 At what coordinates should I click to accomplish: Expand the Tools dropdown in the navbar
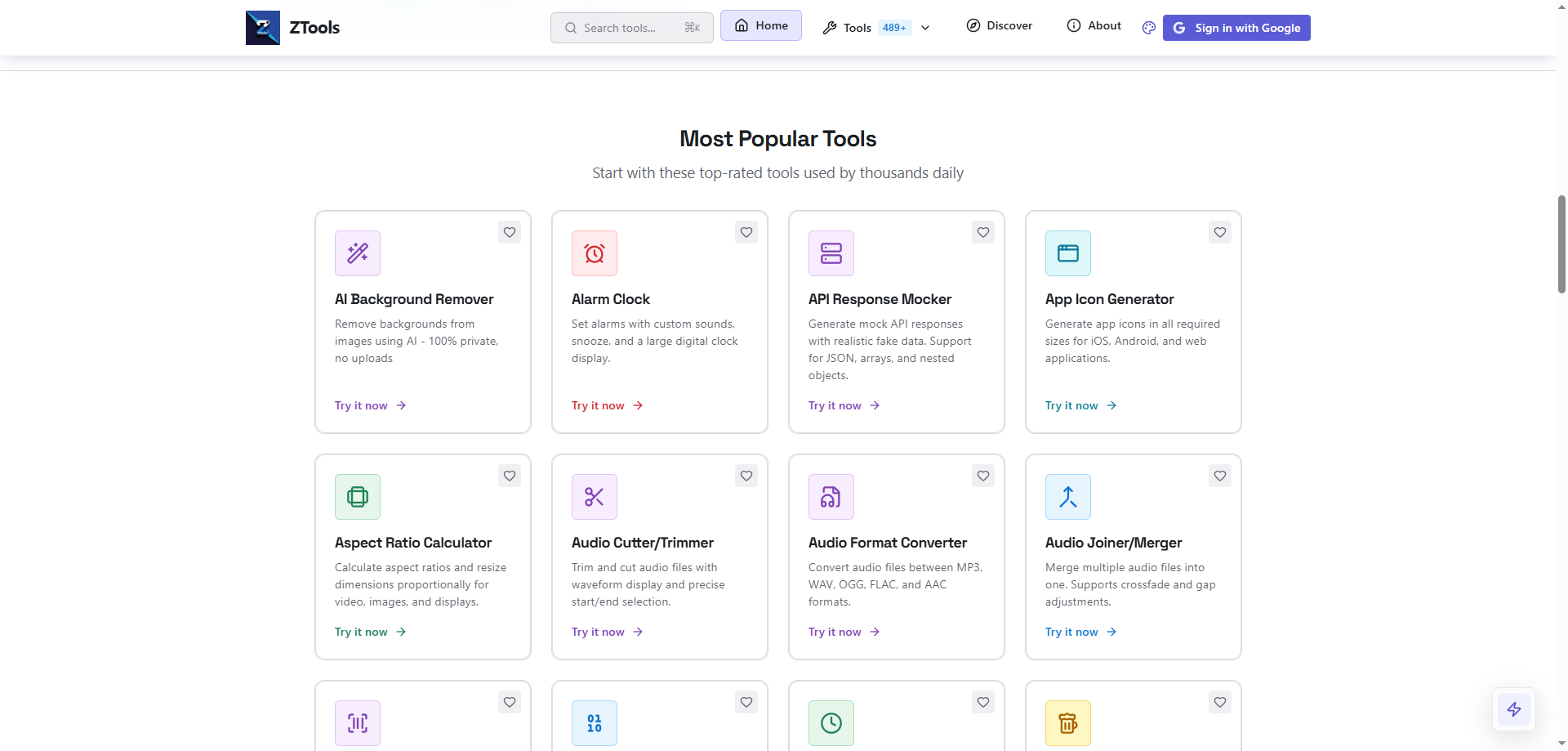(x=924, y=27)
